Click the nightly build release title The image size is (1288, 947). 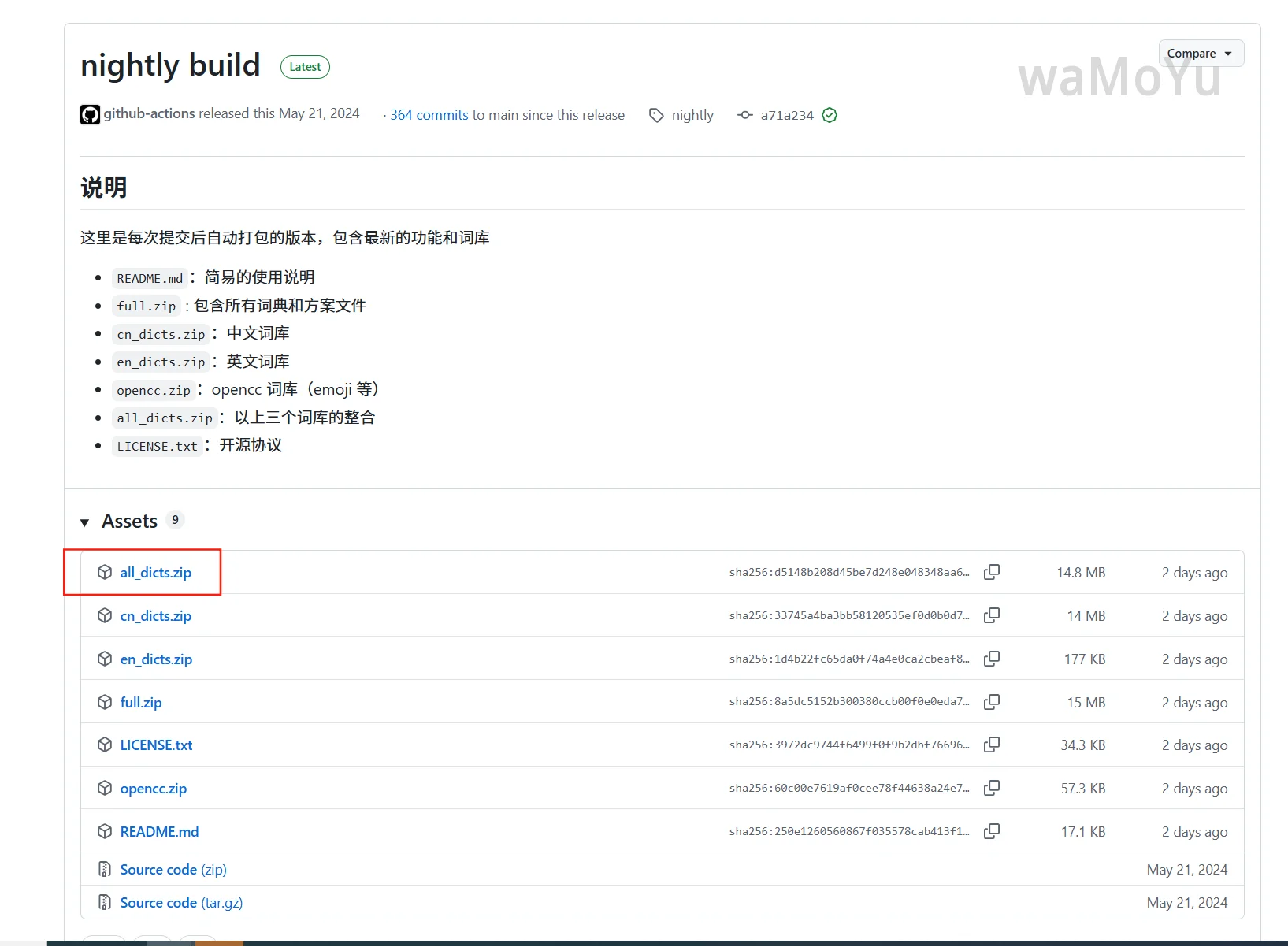click(170, 65)
